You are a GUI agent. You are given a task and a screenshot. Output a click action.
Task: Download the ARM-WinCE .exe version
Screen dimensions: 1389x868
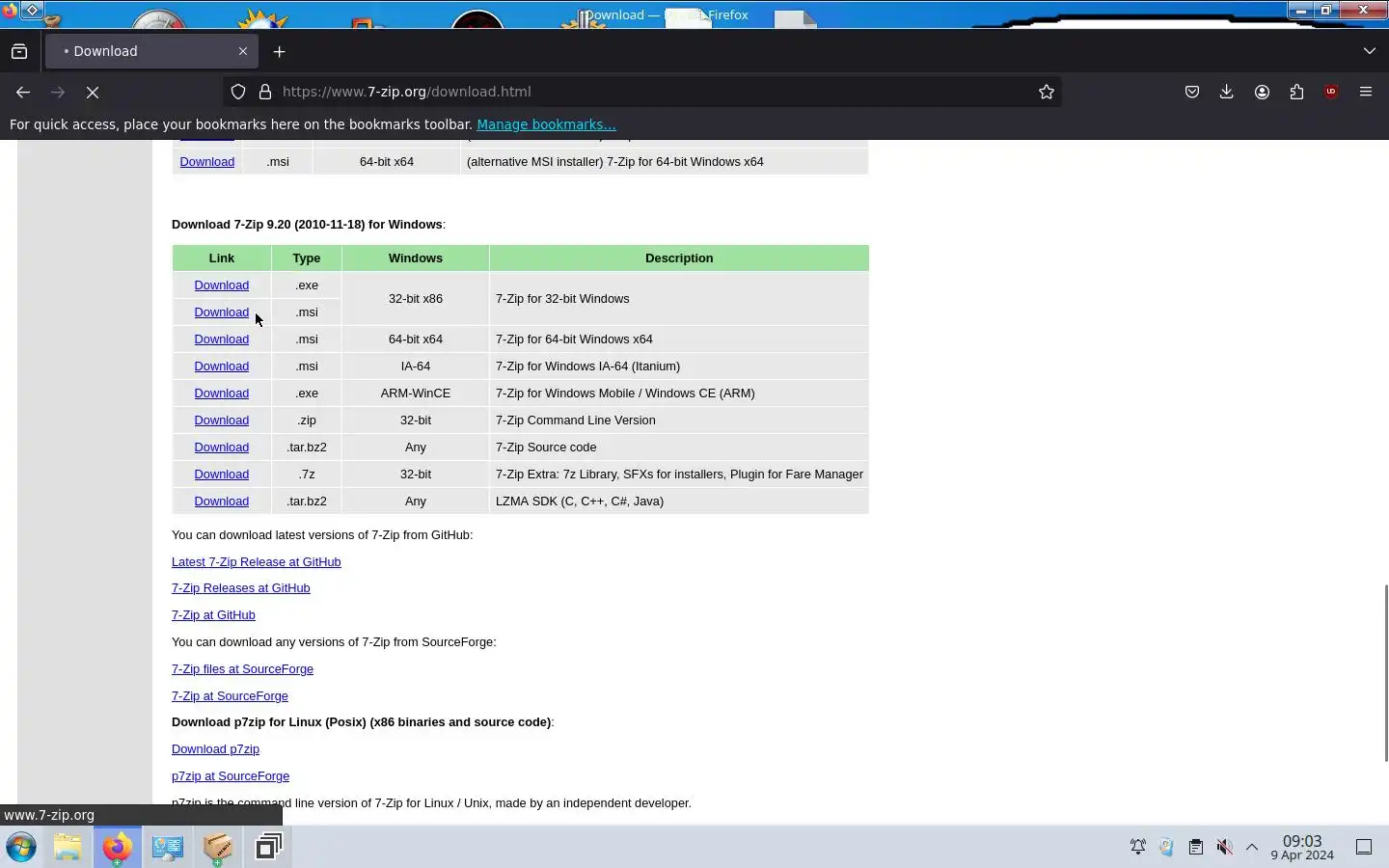(x=222, y=393)
